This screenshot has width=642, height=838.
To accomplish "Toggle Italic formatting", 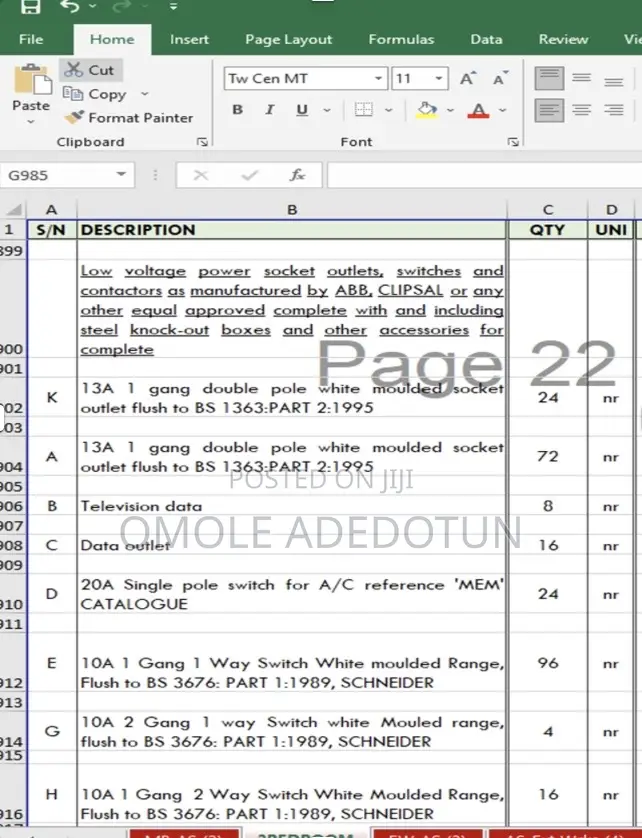I will tap(269, 110).
